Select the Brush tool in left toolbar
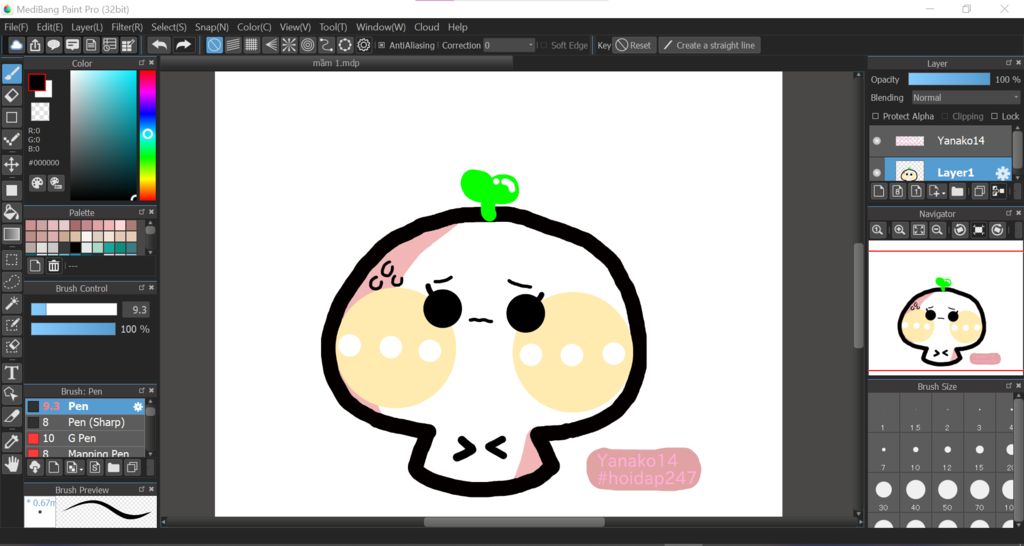 pyautogui.click(x=12, y=74)
